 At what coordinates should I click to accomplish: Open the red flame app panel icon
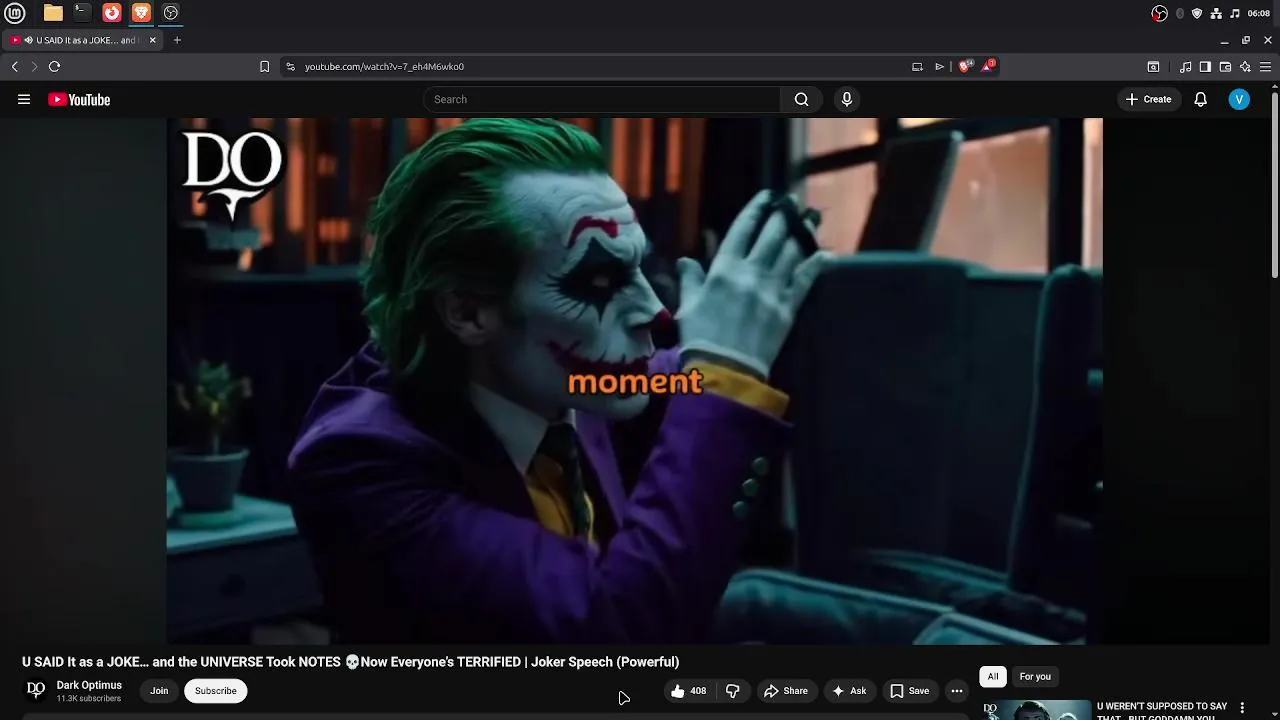[x=112, y=13]
